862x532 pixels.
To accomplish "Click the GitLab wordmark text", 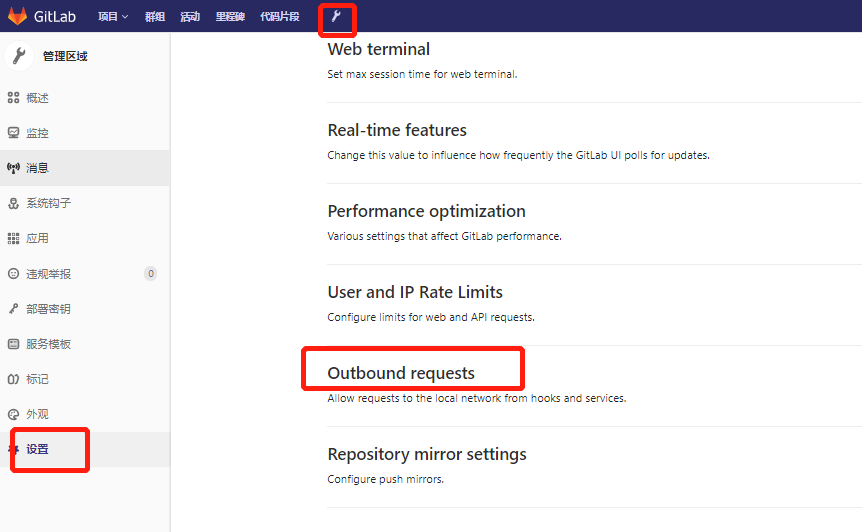I will (54, 16).
